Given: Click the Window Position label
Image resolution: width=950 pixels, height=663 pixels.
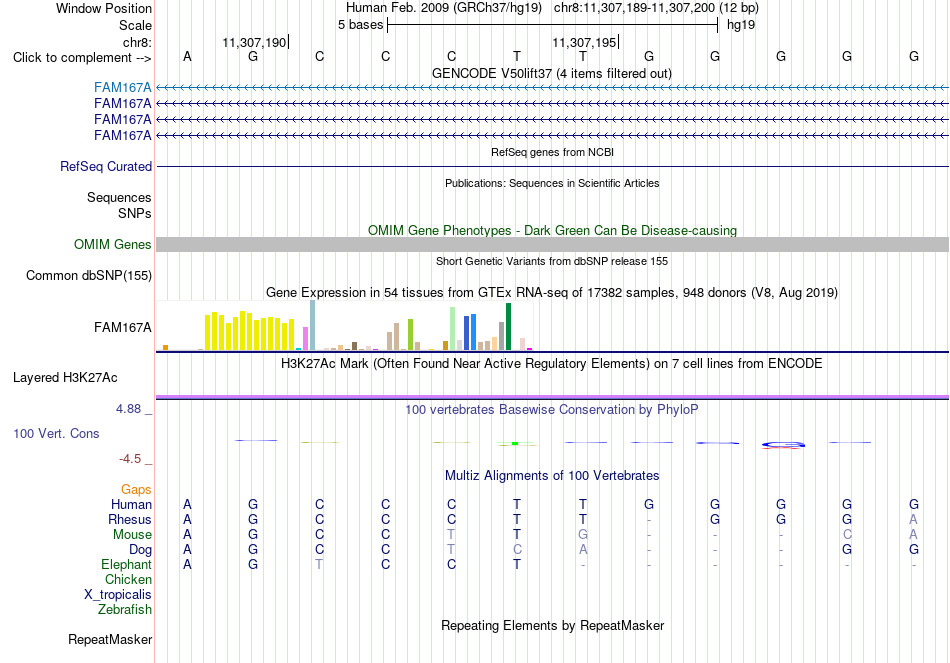Looking at the screenshot, I should pyautogui.click(x=104, y=8).
